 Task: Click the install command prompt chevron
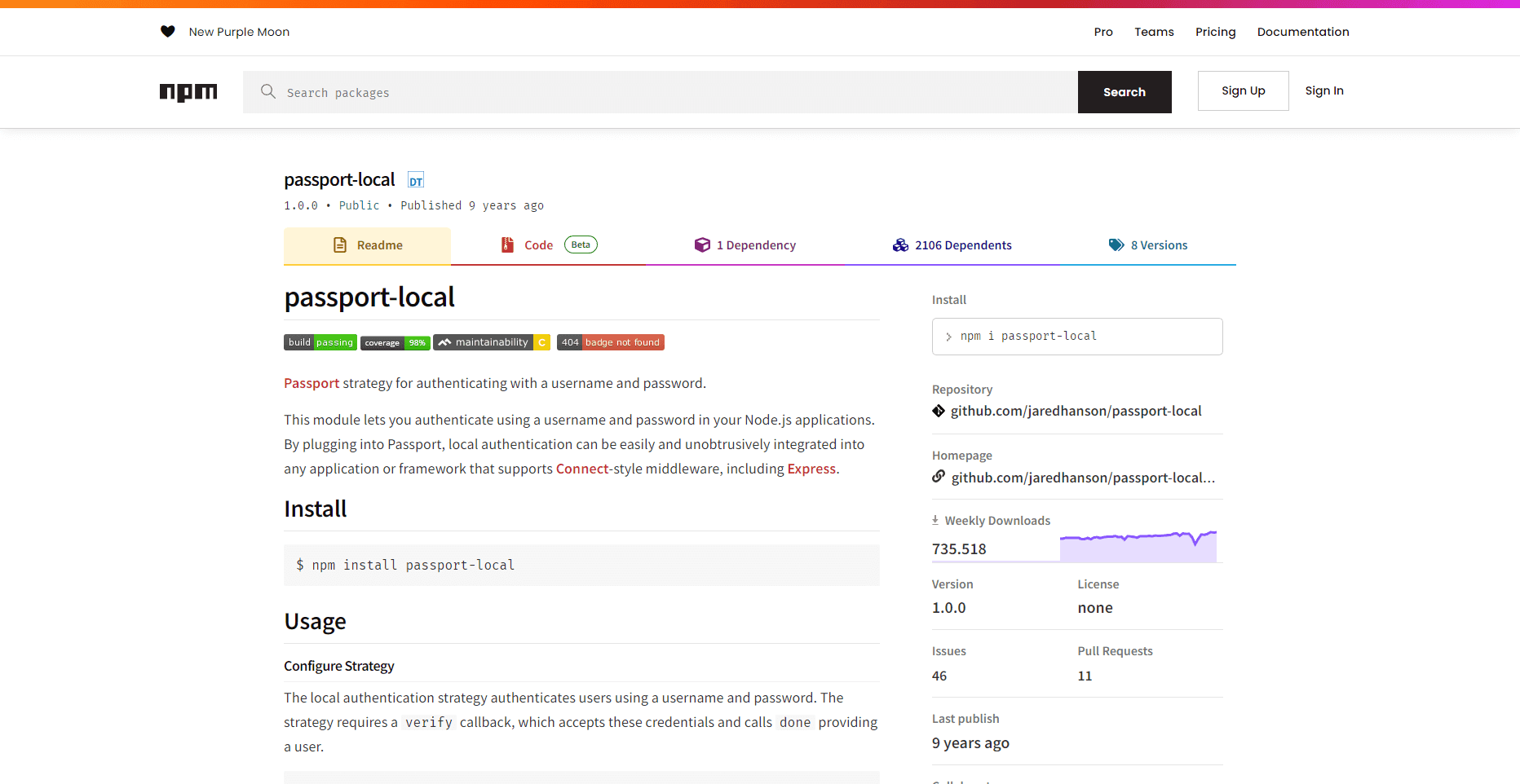pos(948,337)
